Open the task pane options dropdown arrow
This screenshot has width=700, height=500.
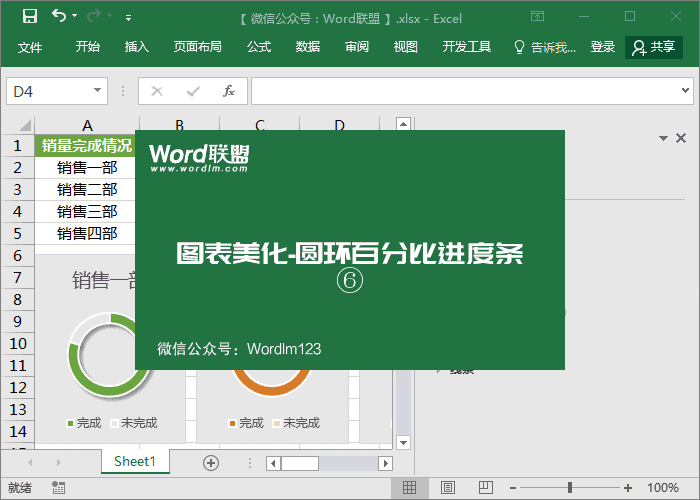pyautogui.click(x=661, y=139)
